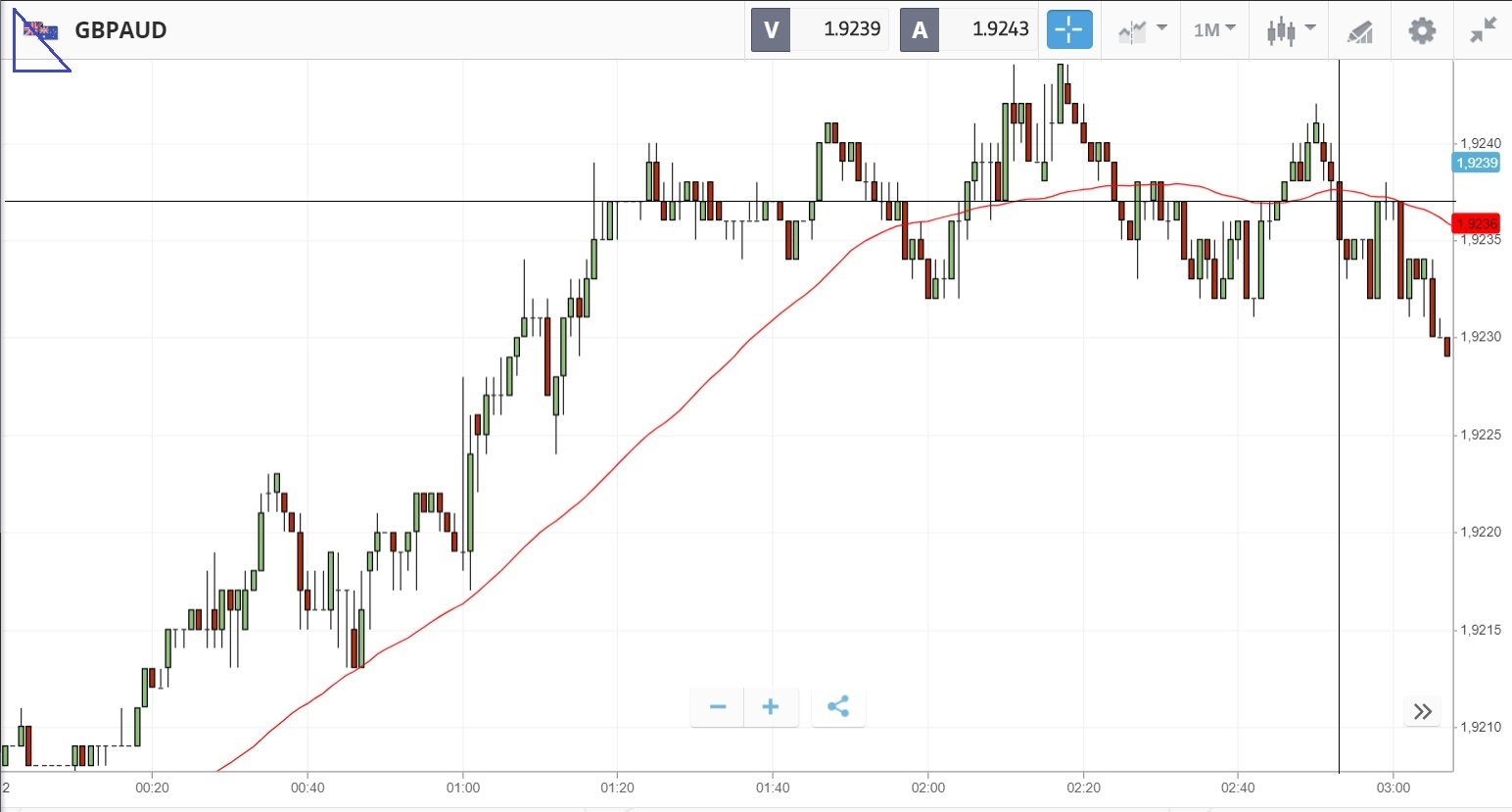
Task: Expand the candlestick chart type dropdown
Action: [x=1290, y=30]
